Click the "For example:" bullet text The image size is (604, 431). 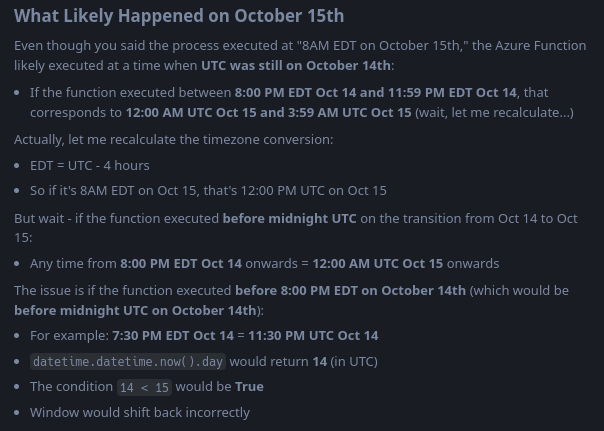70,336
